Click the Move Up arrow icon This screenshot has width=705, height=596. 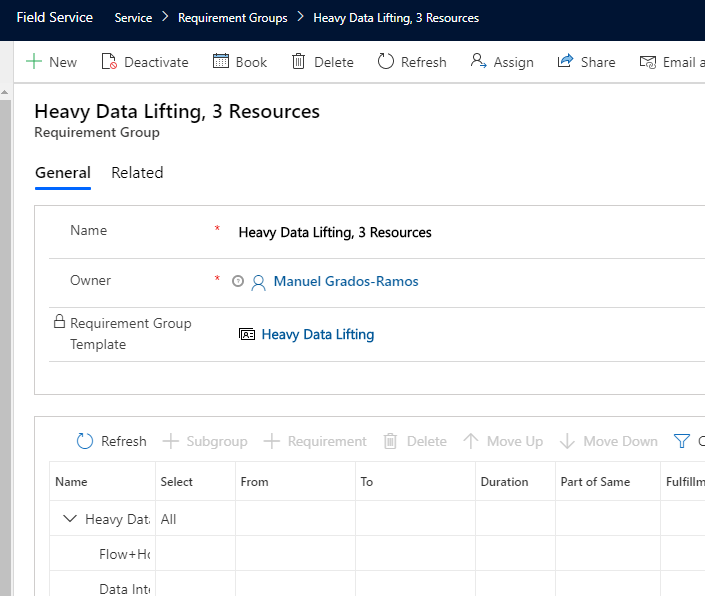470,441
